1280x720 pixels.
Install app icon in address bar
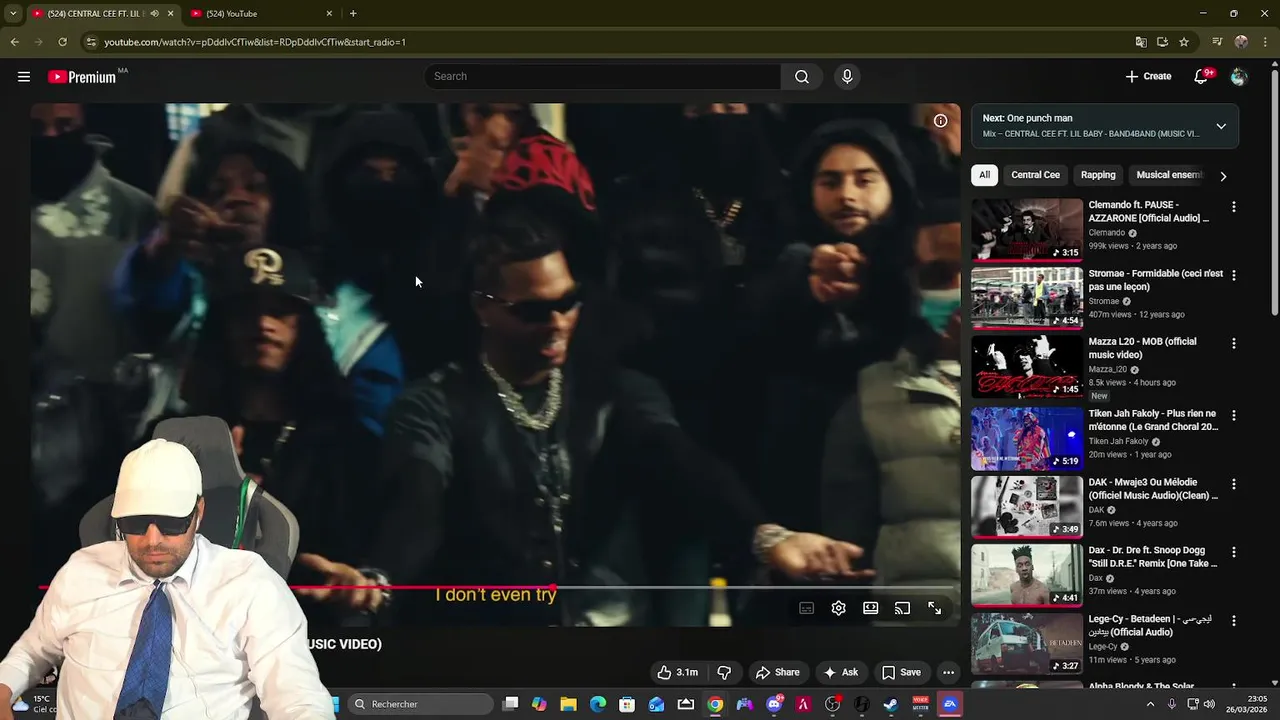coord(1162,42)
